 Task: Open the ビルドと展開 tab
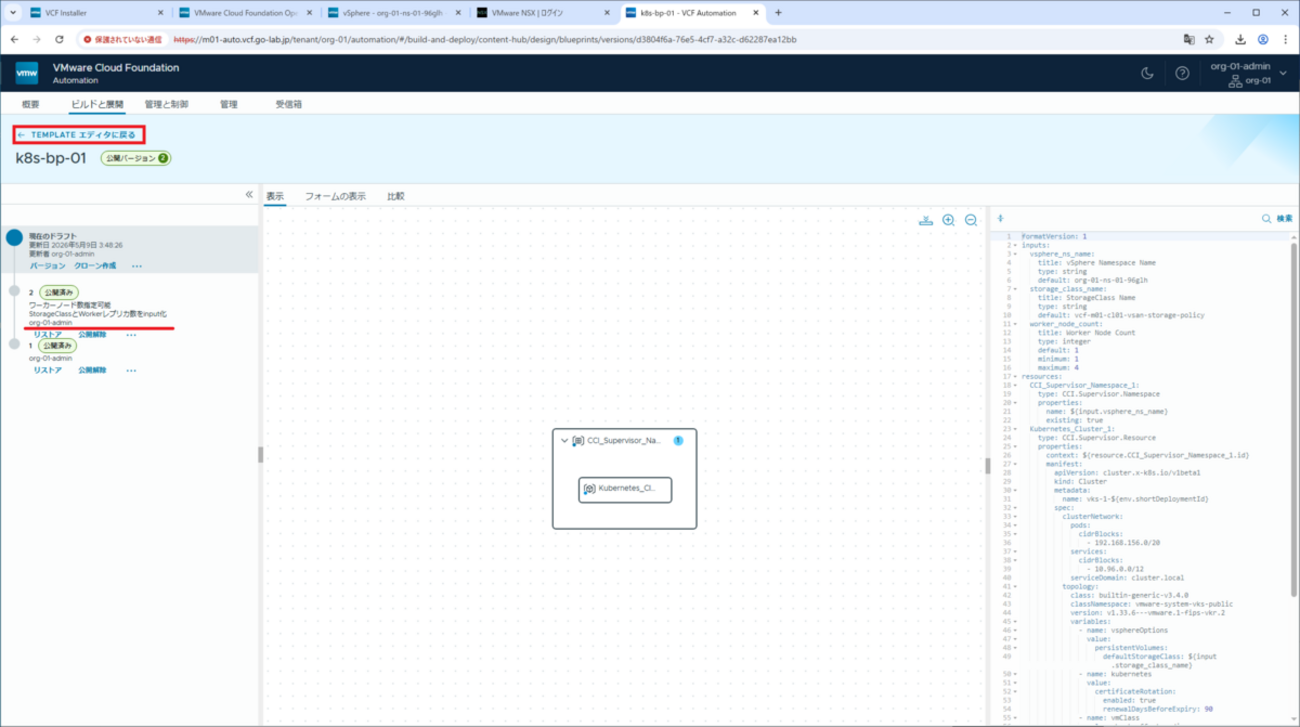(x=97, y=104)
